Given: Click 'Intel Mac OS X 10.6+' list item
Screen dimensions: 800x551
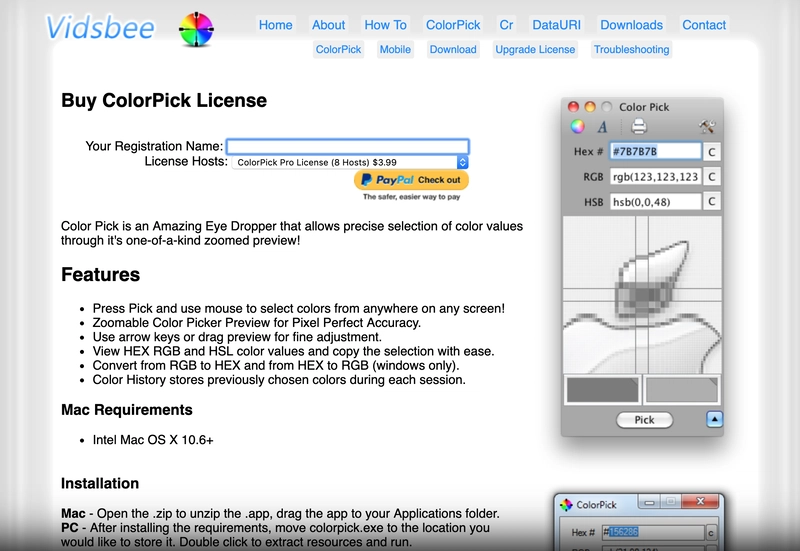Looking at the screenshot, I should pyautogui.click(x=153, y=440).
